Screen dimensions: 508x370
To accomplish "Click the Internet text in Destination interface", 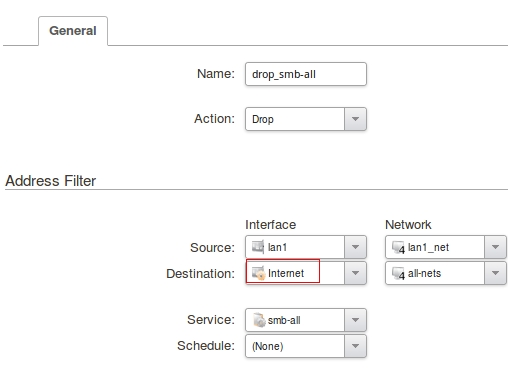I will 286,273.
